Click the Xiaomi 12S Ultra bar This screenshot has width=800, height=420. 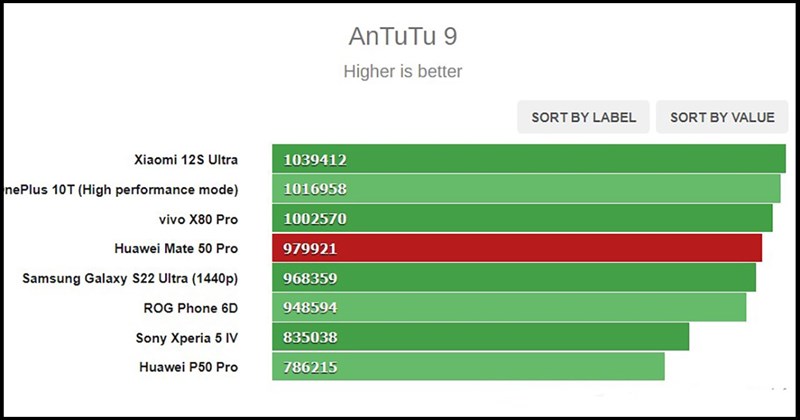click(x=528, y=159)
